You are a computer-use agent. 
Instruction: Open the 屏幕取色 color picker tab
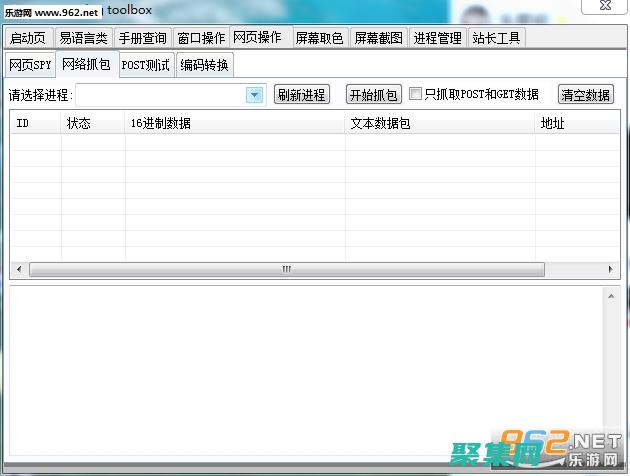[x=319, y=38]
